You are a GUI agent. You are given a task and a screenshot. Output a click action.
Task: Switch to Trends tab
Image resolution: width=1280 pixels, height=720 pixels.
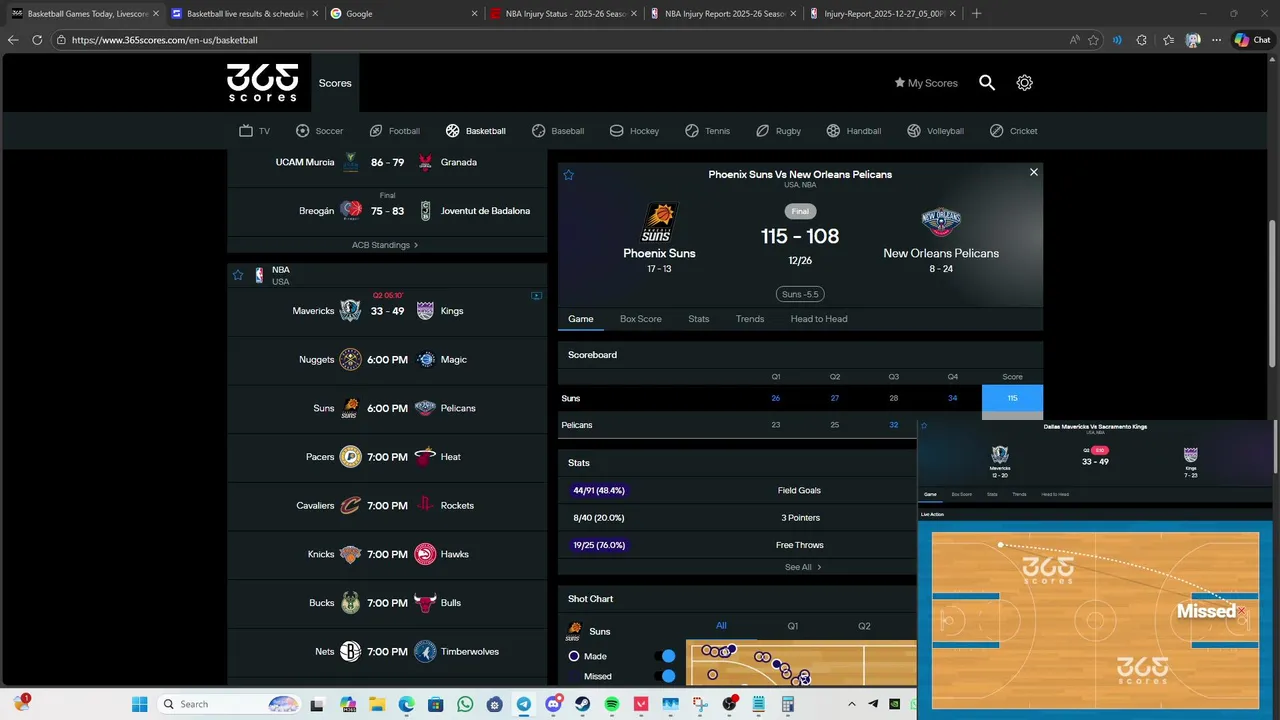coord(750,319)
